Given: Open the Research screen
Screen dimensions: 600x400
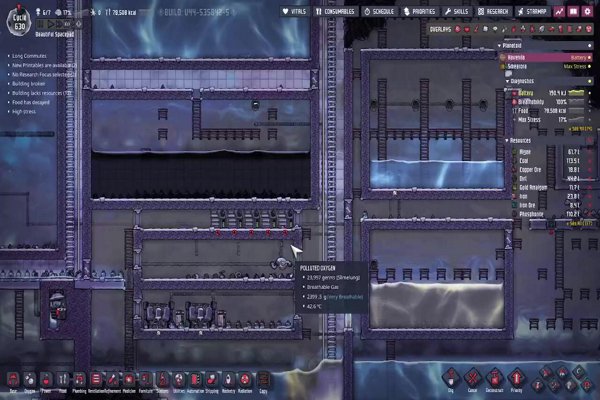Looking at the screenshot, I should pos(493,11).
